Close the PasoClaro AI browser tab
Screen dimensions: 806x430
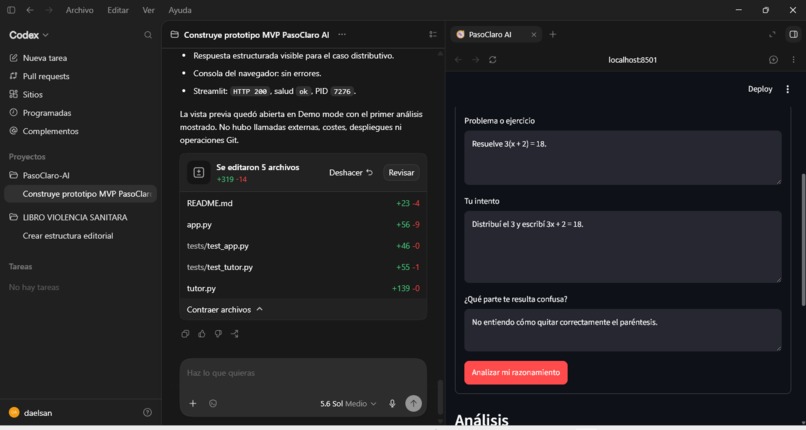(534, 34)
